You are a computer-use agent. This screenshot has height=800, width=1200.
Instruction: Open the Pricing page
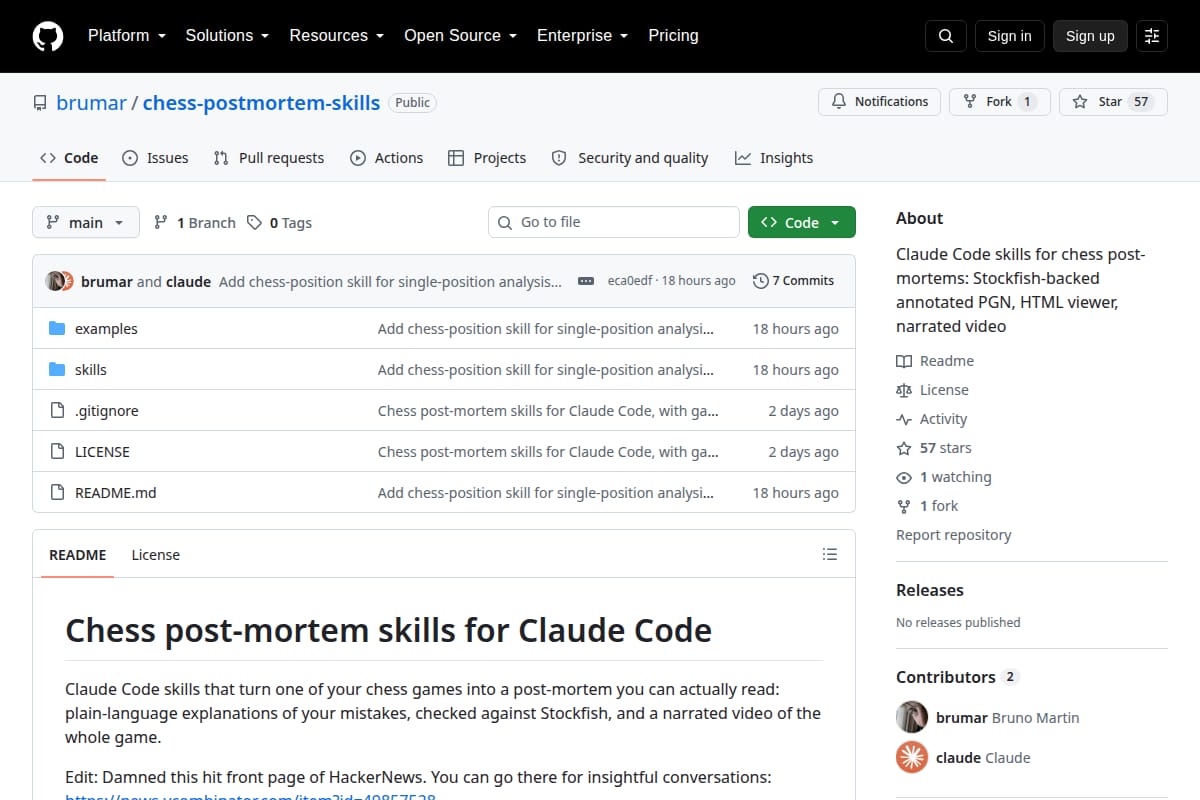(673, 36)
